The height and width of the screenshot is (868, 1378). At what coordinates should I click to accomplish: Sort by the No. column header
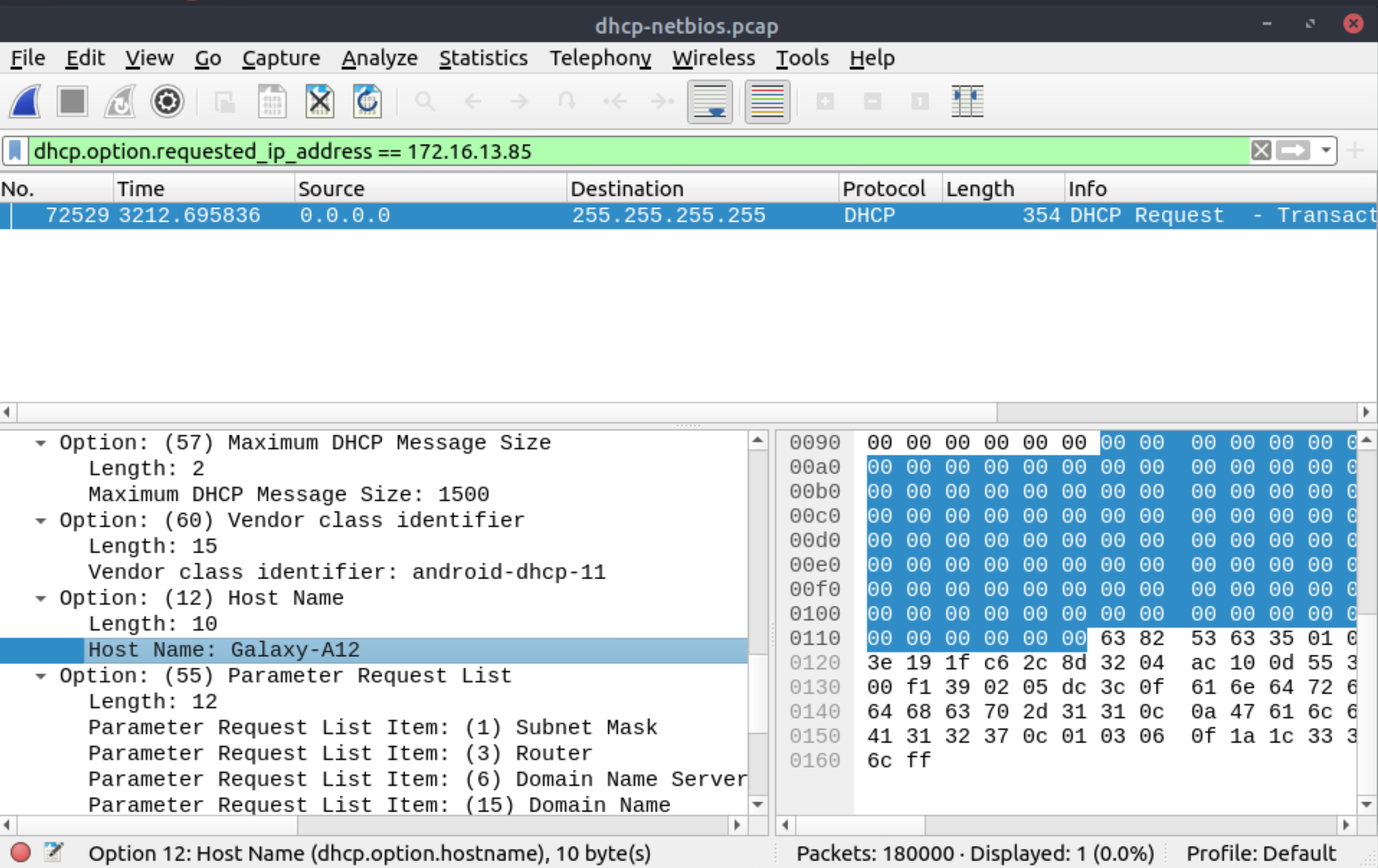(x=56, y=188)
